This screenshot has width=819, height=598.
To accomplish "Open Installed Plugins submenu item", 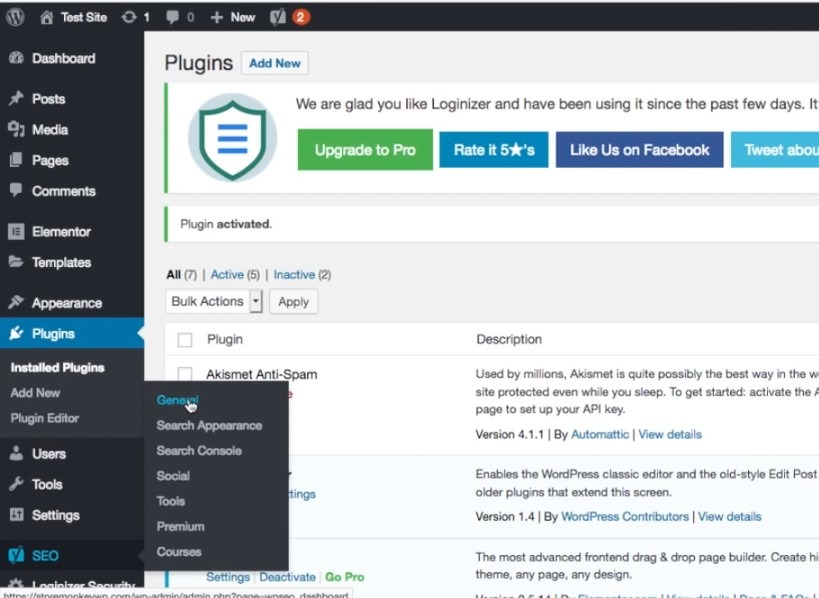I will pyautogui.click(x=57, y=367).
